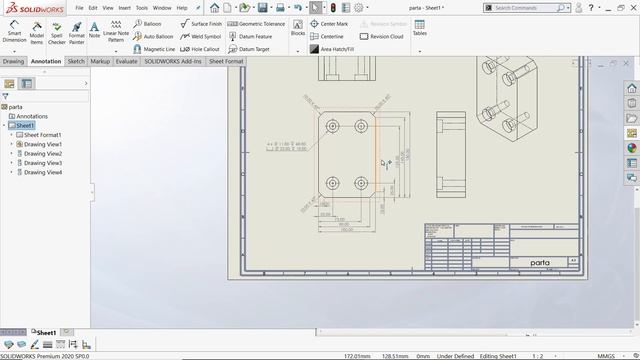640x360 pixels.
Task: Expand the Sheet Format1 node
Action: pos(11,135)
